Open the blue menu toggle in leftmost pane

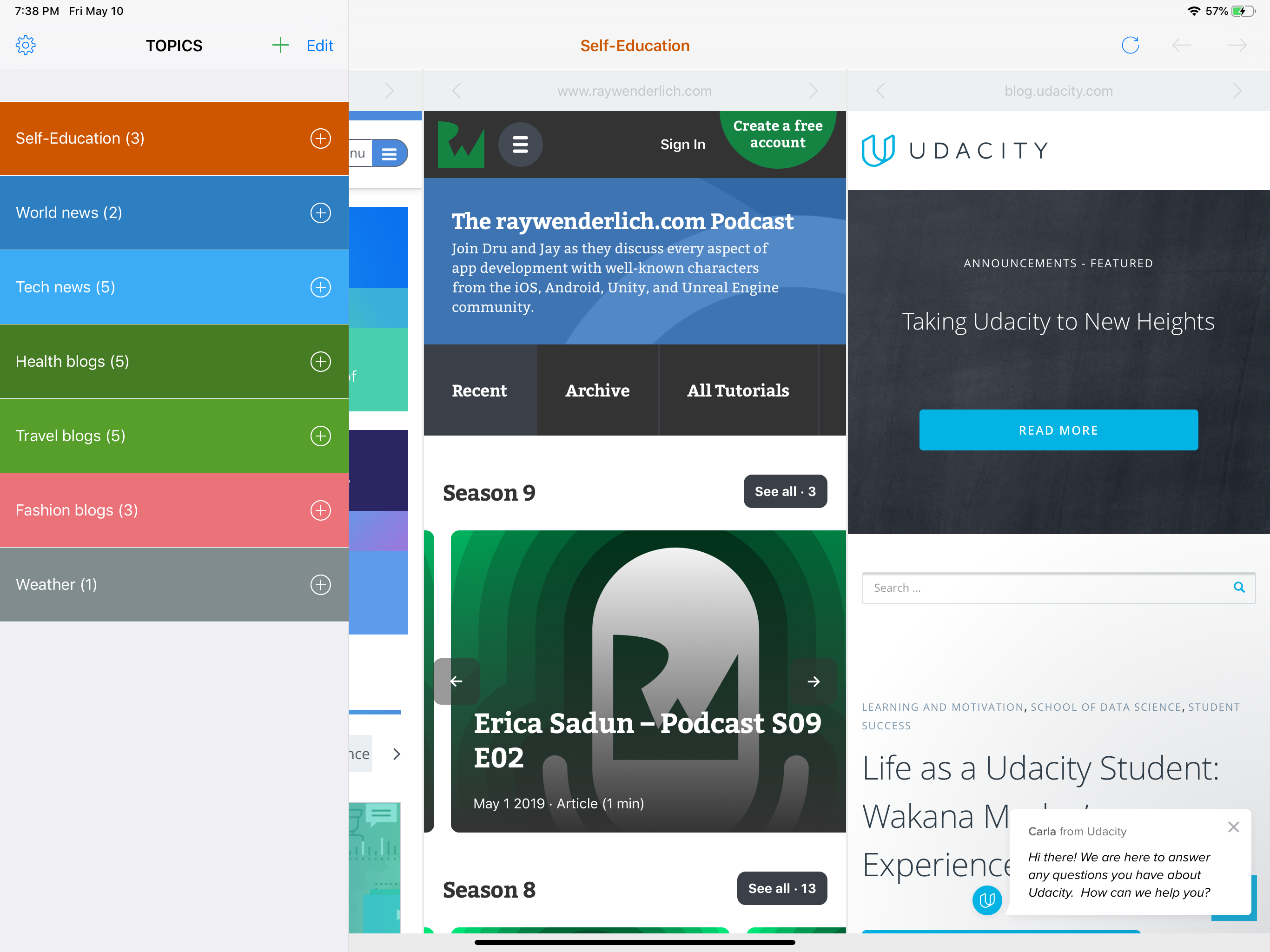point(389,153)
